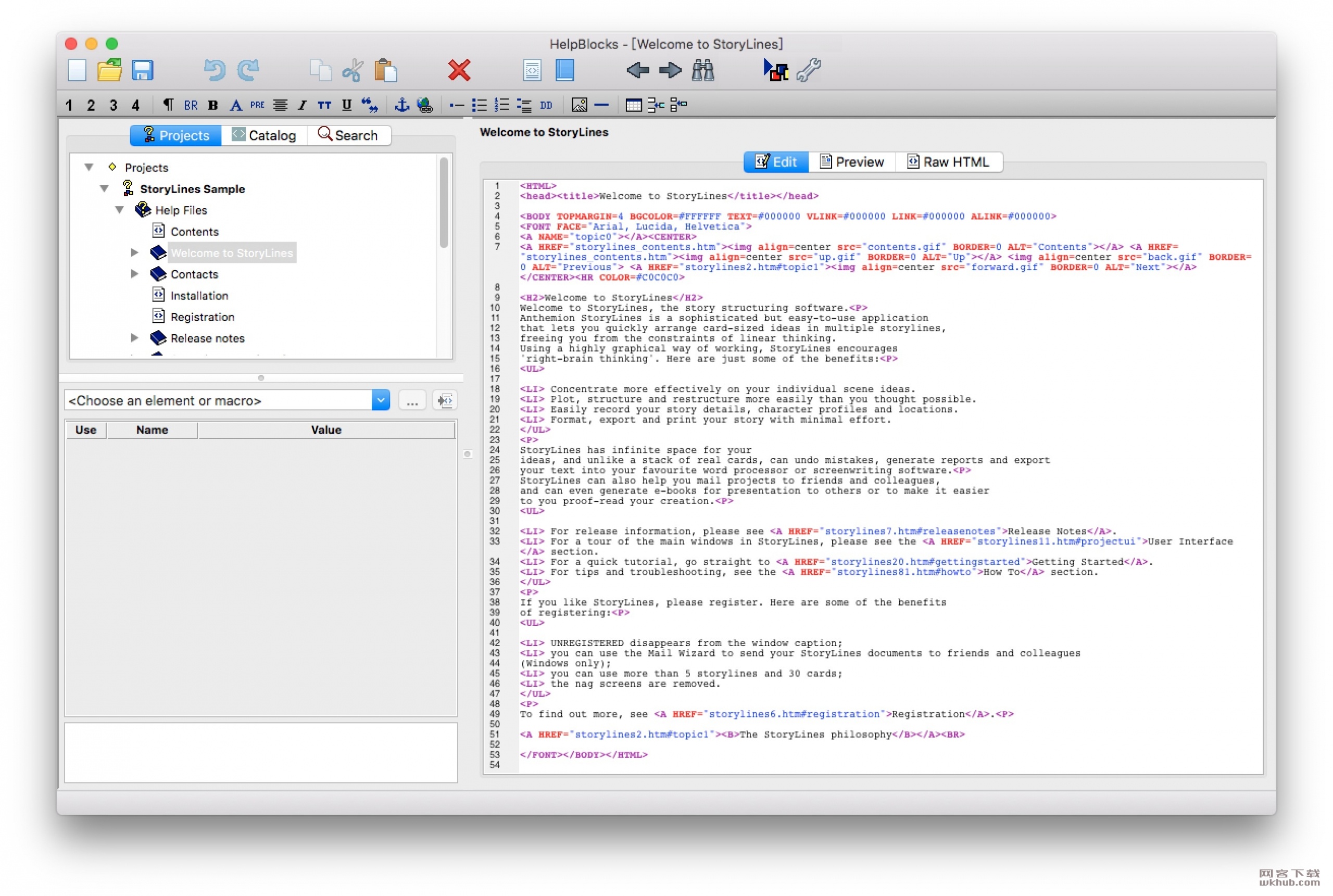
Task: Select the Registration topic
Action: tap(202, 317)
